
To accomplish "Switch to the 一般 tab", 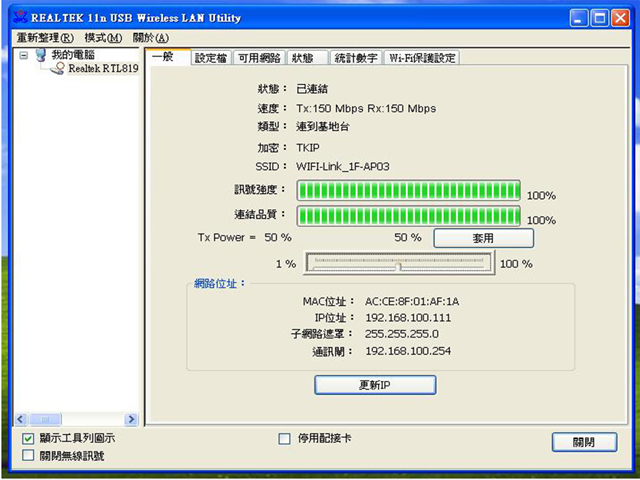I will (x=168, y=57).
